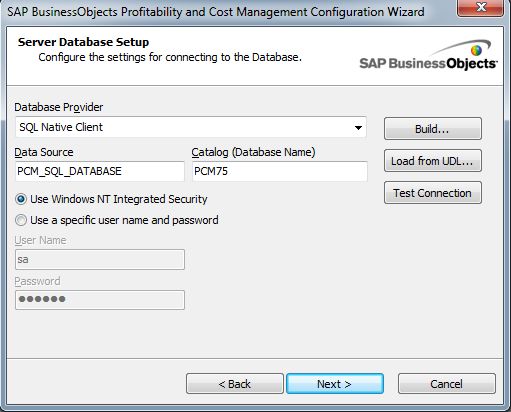Click Load from UDL... button
511x412 pixels.
[433, 161]
